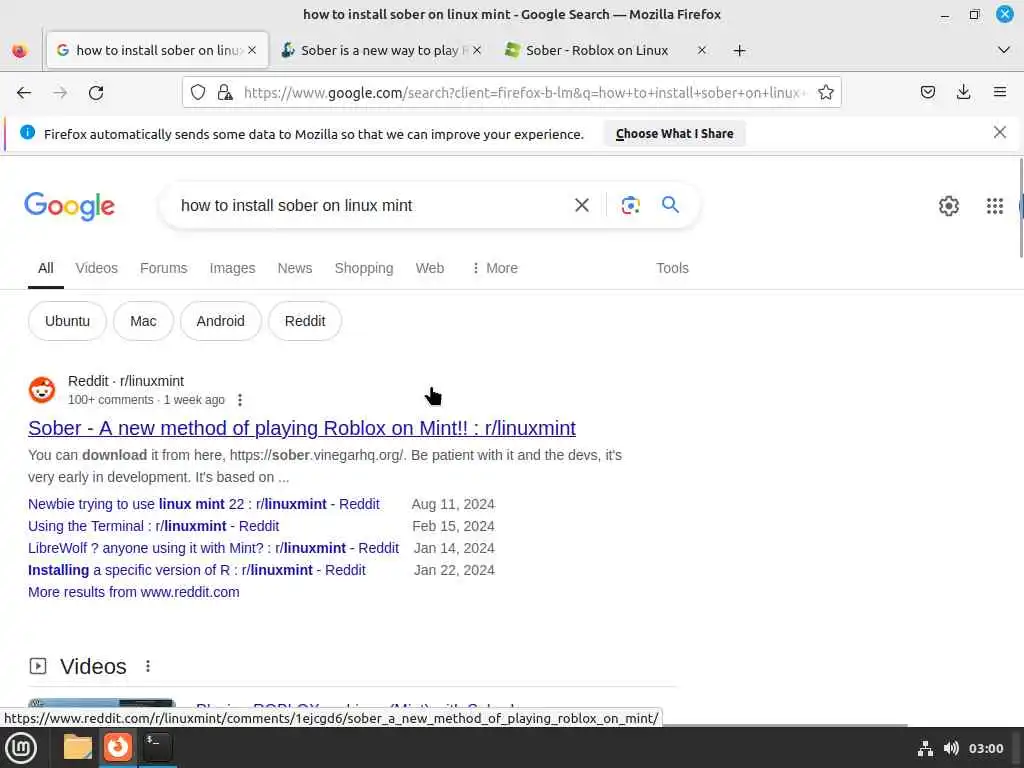The width and height of the screenshot is (1024, 768).
Task: Click the Reddit favicon of first result
Action: [42, 390]
